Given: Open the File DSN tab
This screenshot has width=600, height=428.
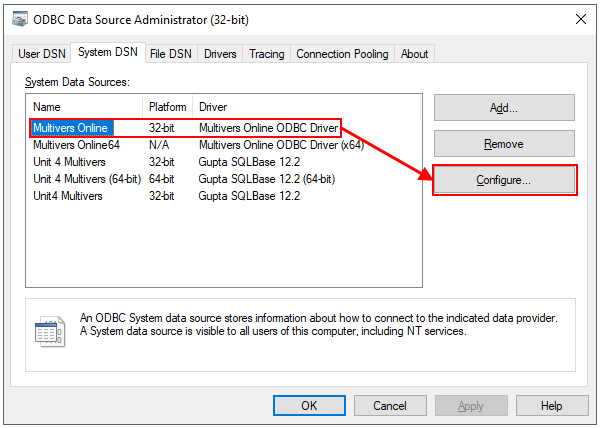Looking at the screenshot, I should tap(171, 54).
